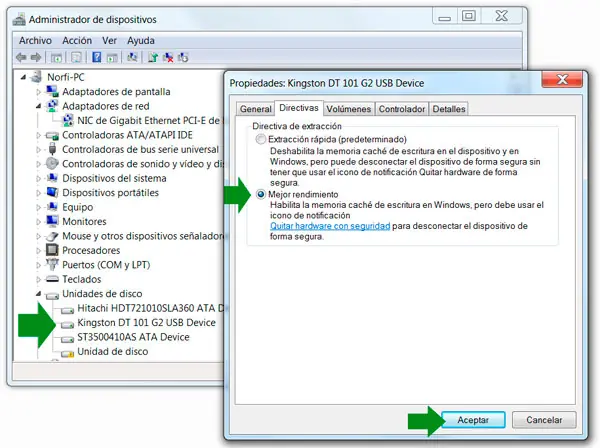Open the Acción menu

click(x=77, y=41)
